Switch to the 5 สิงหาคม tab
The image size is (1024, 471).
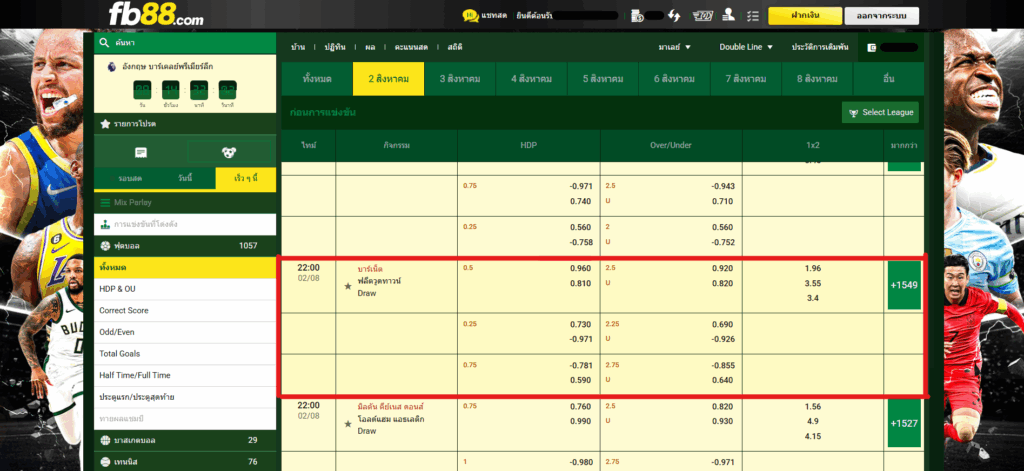coord(603,79)
